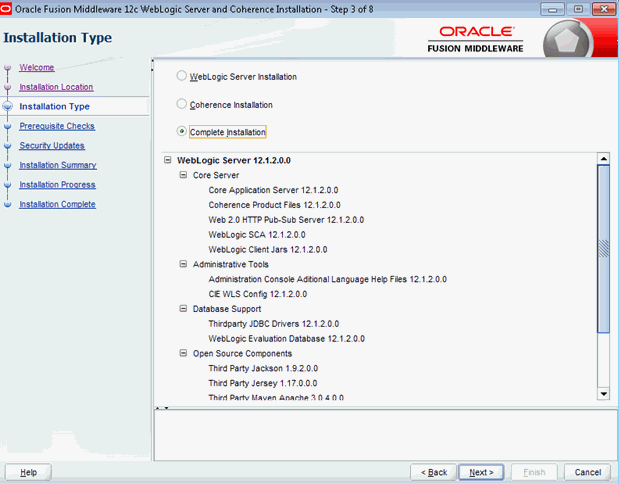Select Core Application Server 12.1.2.0.0 row
This screenshot has width=619, height=484.
[273, 190]
